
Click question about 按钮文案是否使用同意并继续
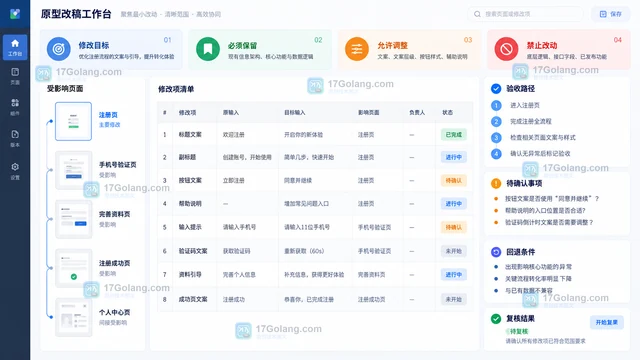pos(552,198)
